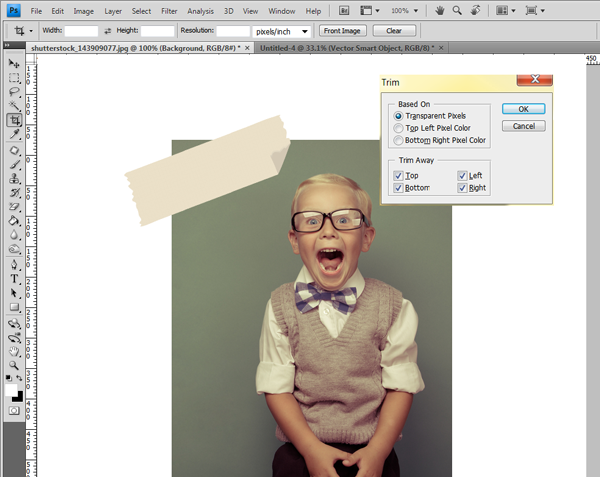
Task: Select the Lasso tool
Action: [x=14, y=91]
